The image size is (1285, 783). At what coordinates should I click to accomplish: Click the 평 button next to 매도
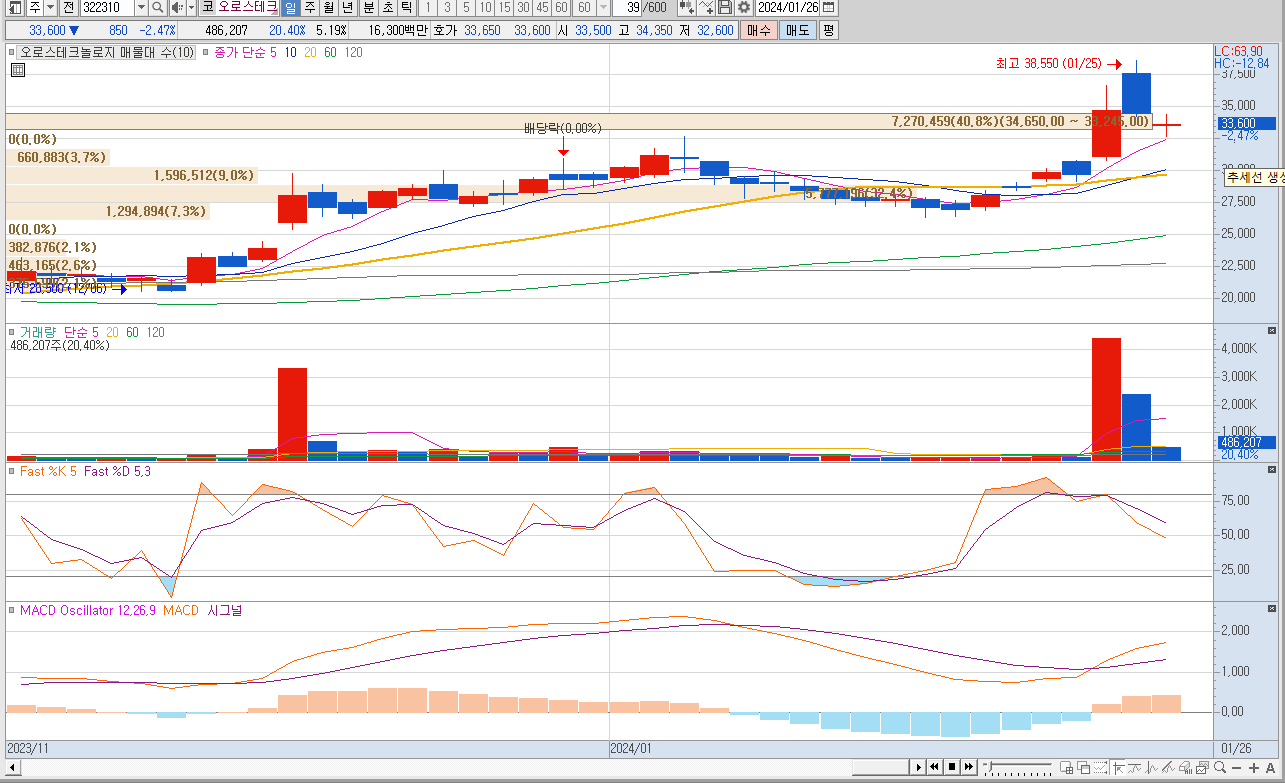pyautogui.click(x=827, y=30)
